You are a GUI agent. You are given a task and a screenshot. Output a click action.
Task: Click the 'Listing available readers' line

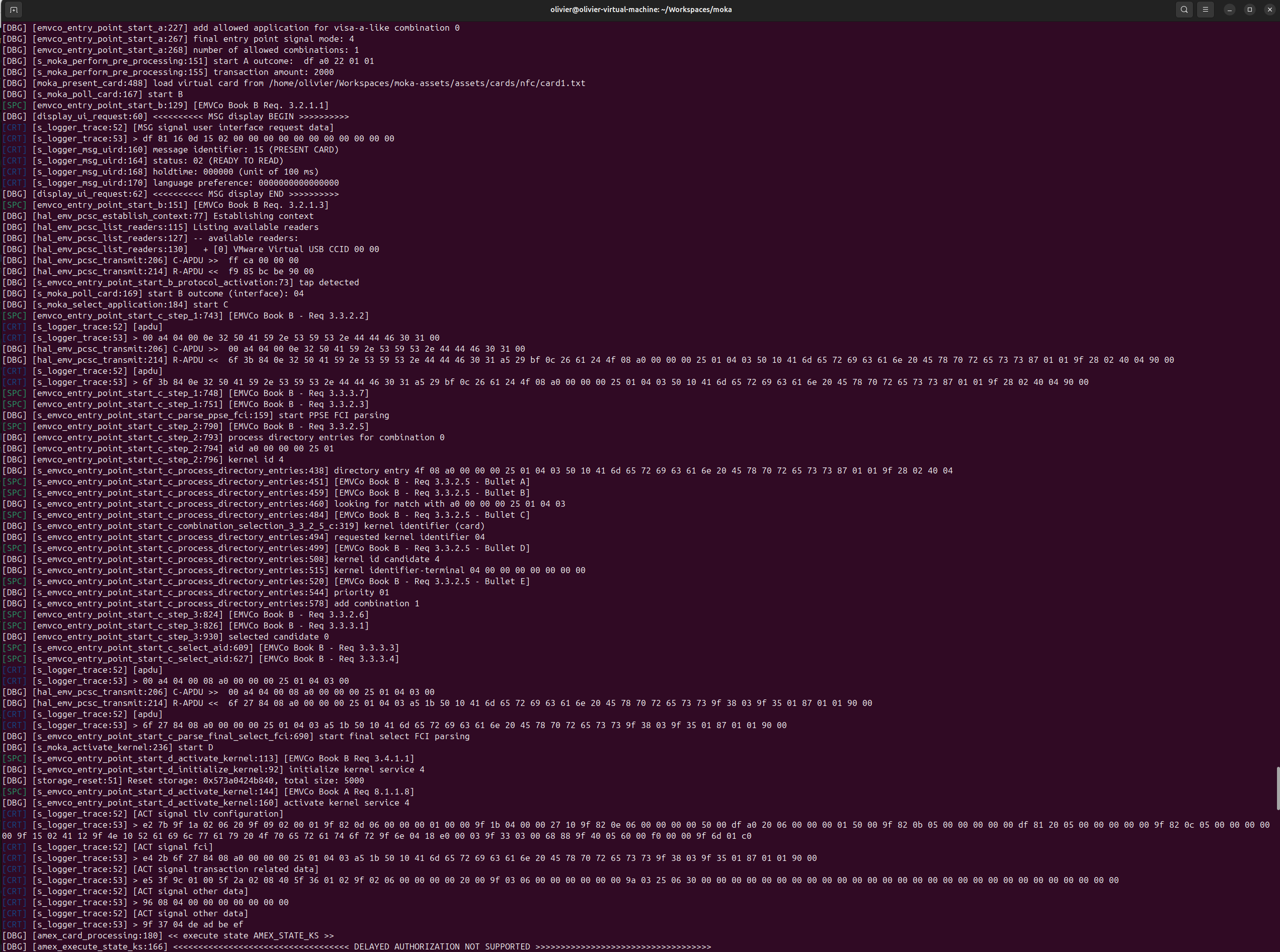(x=161, y=227)
